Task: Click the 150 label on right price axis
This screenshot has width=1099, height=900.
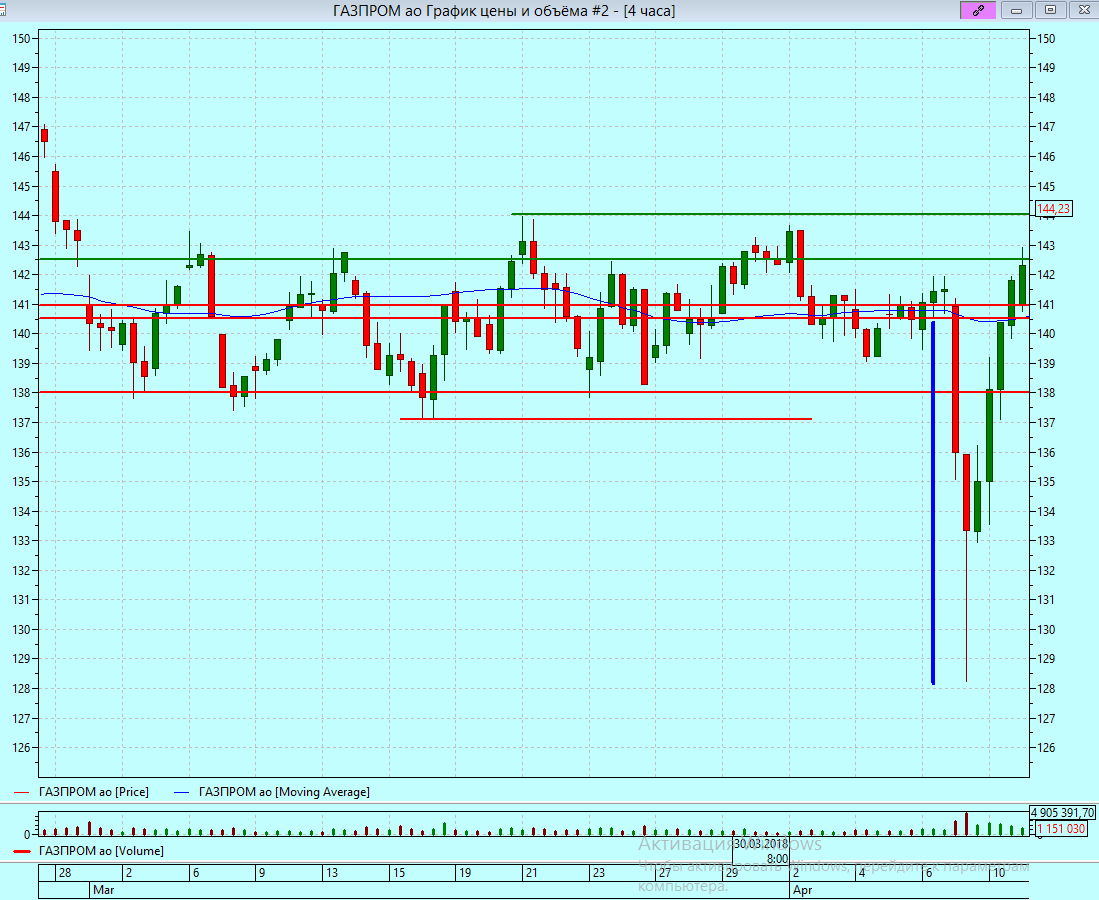Action: pyautogui.click(x=1046, y=39)
